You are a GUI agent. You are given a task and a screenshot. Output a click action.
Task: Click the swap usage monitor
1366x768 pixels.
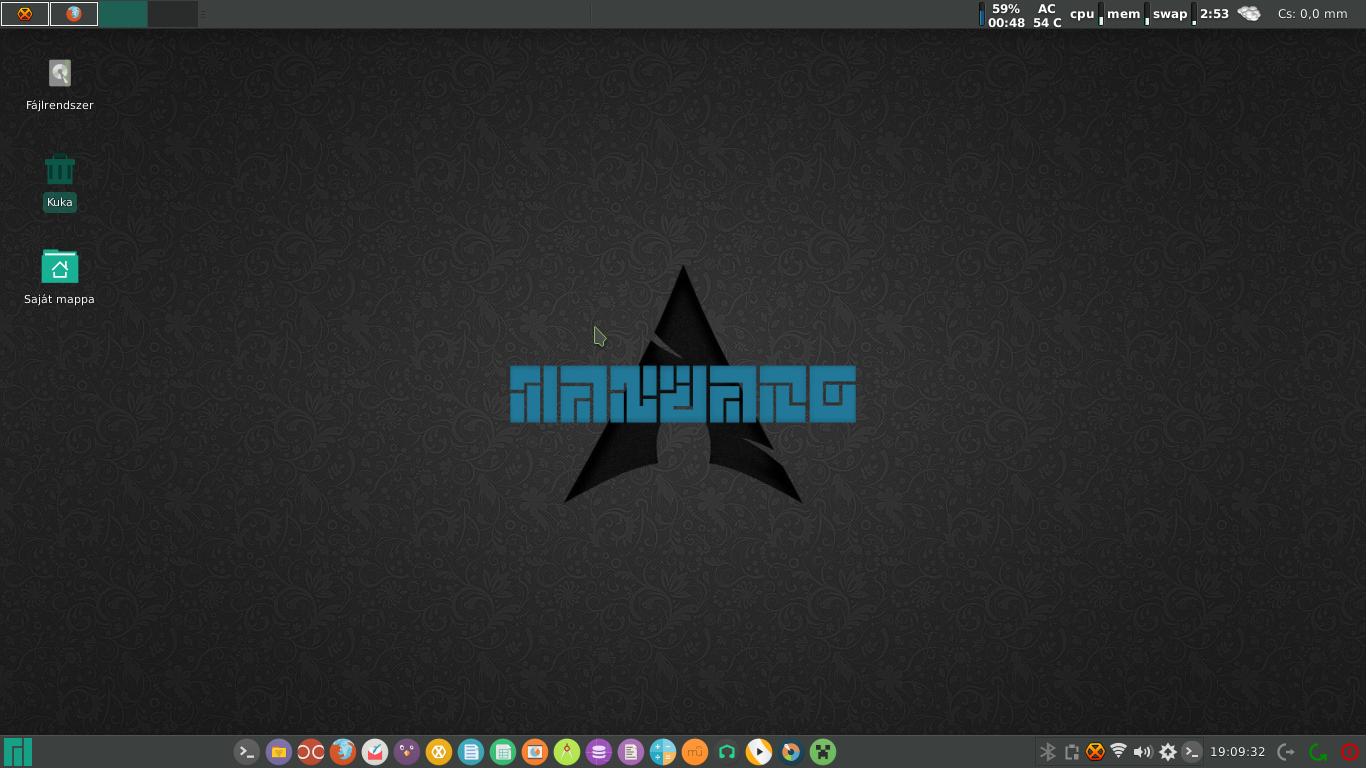[x=1174, y=14]
